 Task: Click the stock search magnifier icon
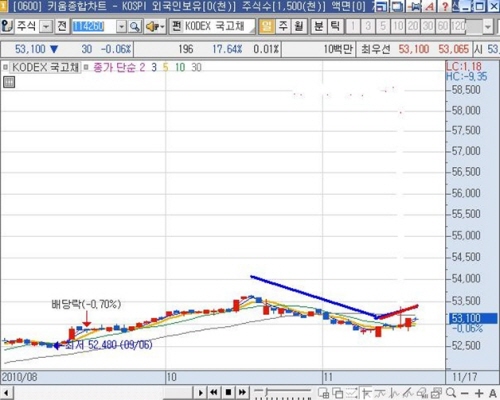tap(135, 26)
